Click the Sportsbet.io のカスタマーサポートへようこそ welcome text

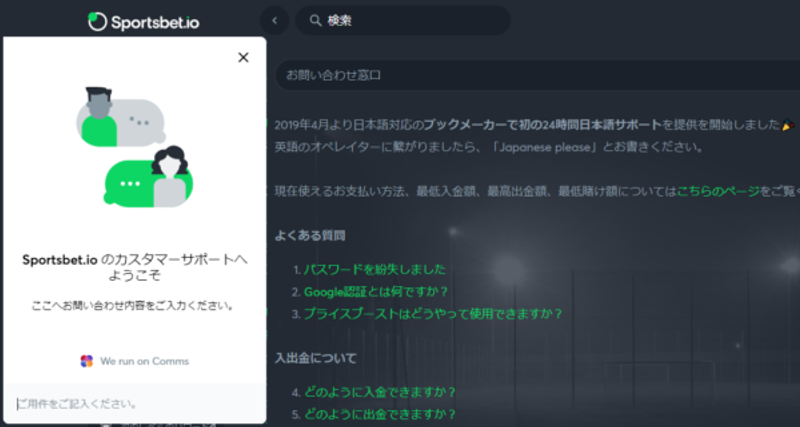click(x=135, y=267)
